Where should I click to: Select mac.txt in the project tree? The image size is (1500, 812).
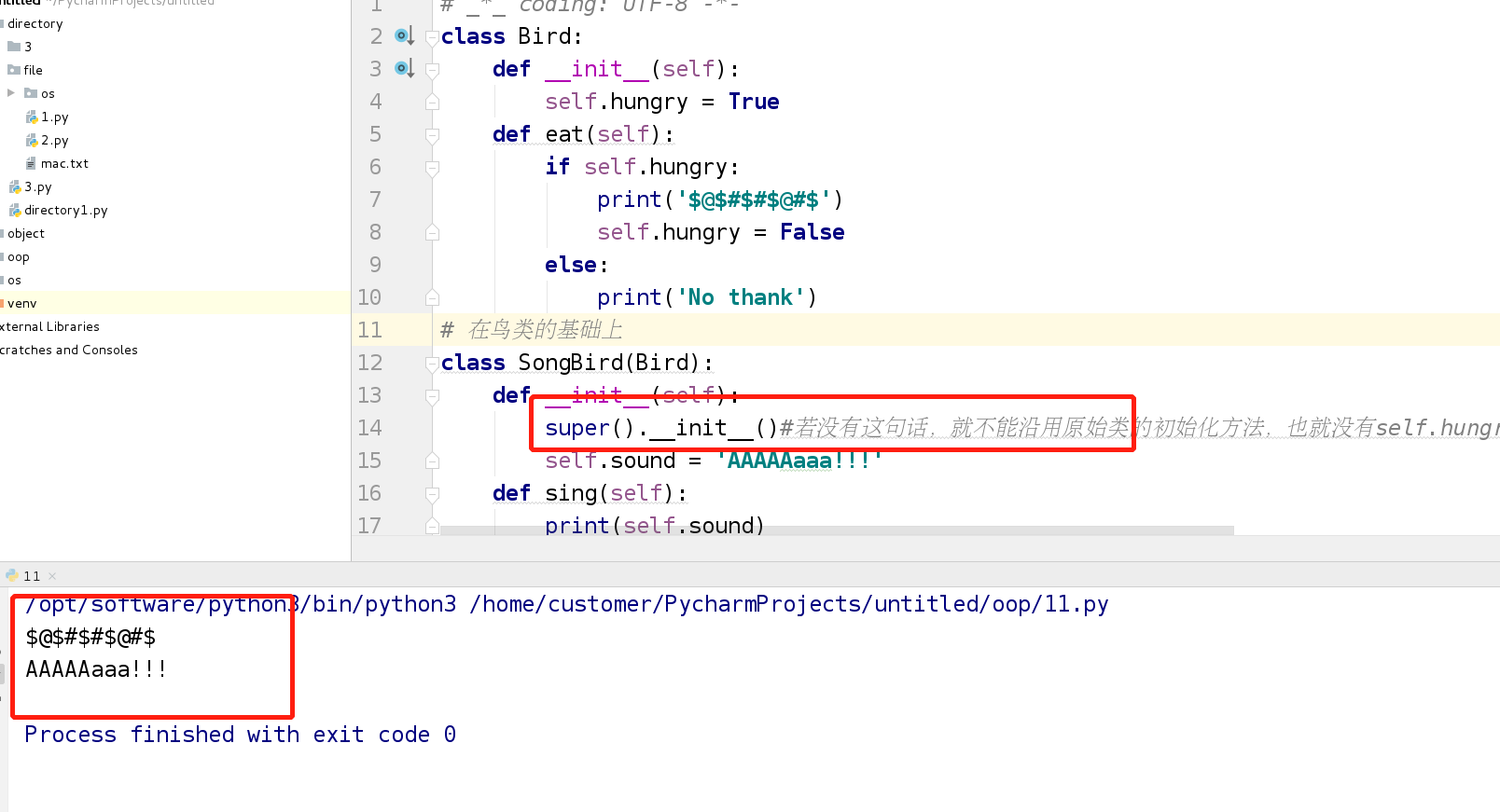click(64, 164)
